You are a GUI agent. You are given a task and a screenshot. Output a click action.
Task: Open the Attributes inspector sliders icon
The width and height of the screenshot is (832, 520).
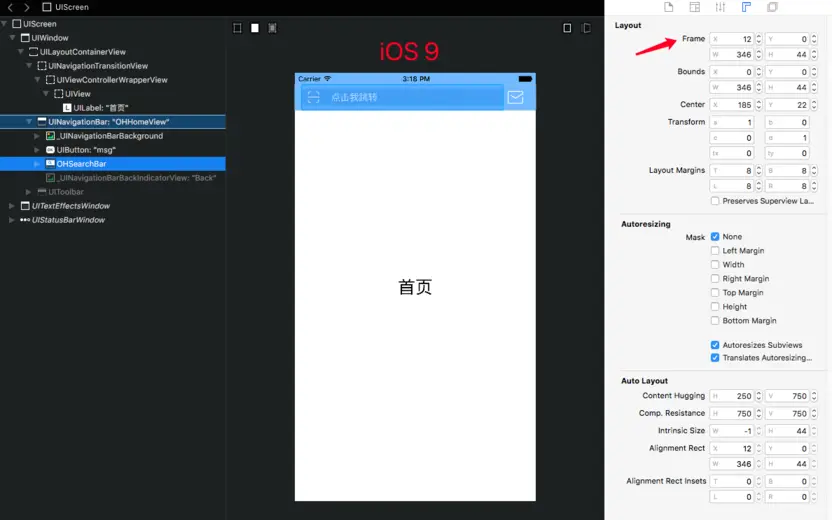coord(720,7)
